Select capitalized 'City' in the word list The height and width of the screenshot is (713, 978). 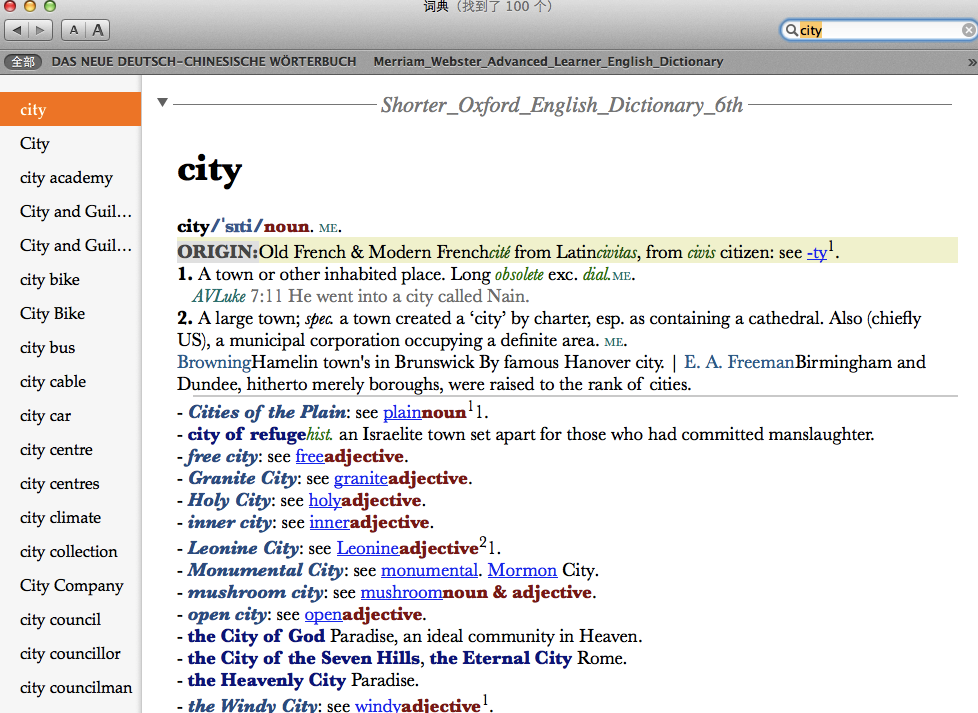(x=70, y=143)
